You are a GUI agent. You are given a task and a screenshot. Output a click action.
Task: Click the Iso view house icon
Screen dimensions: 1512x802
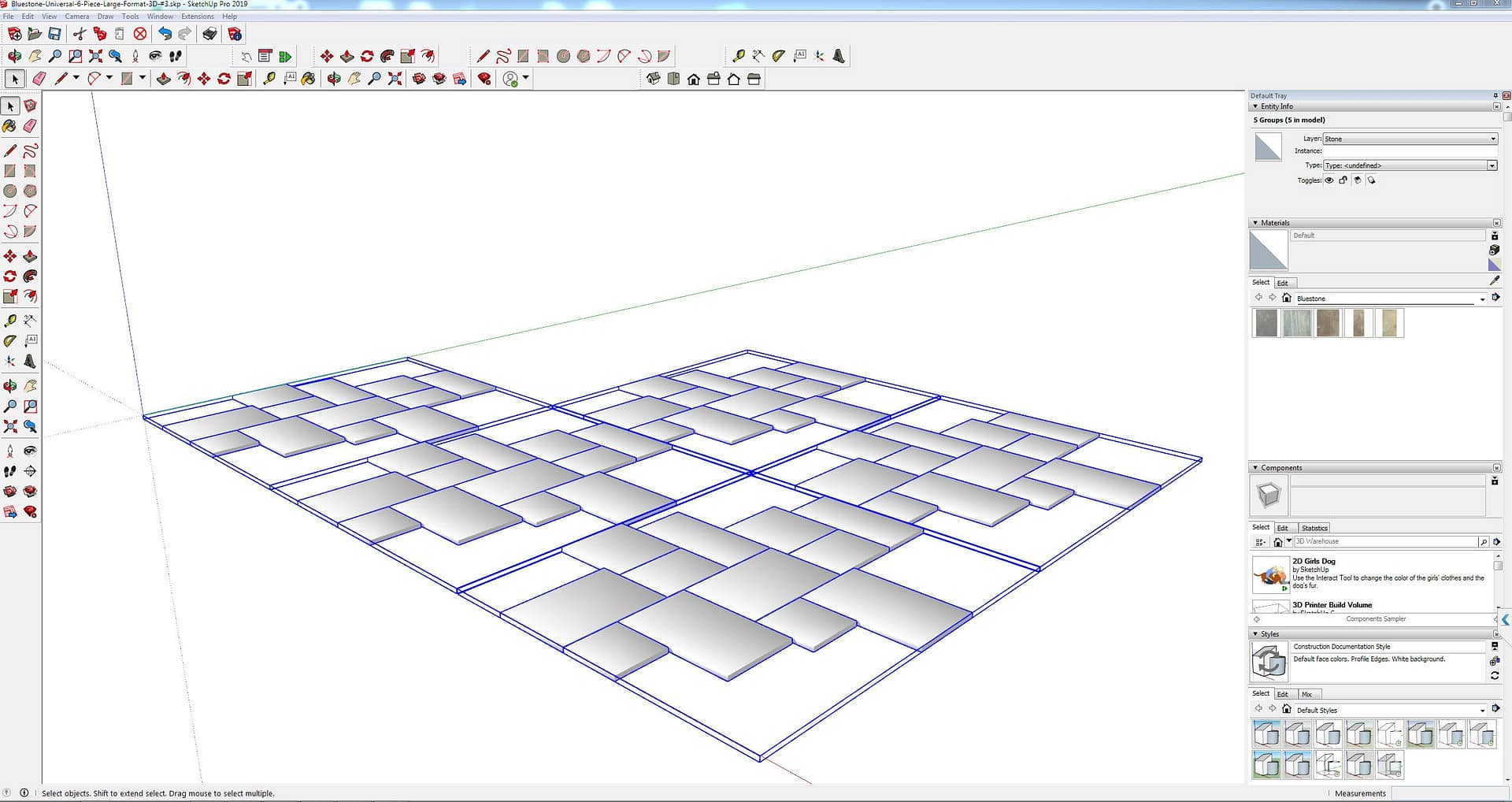tap(653, 79)
